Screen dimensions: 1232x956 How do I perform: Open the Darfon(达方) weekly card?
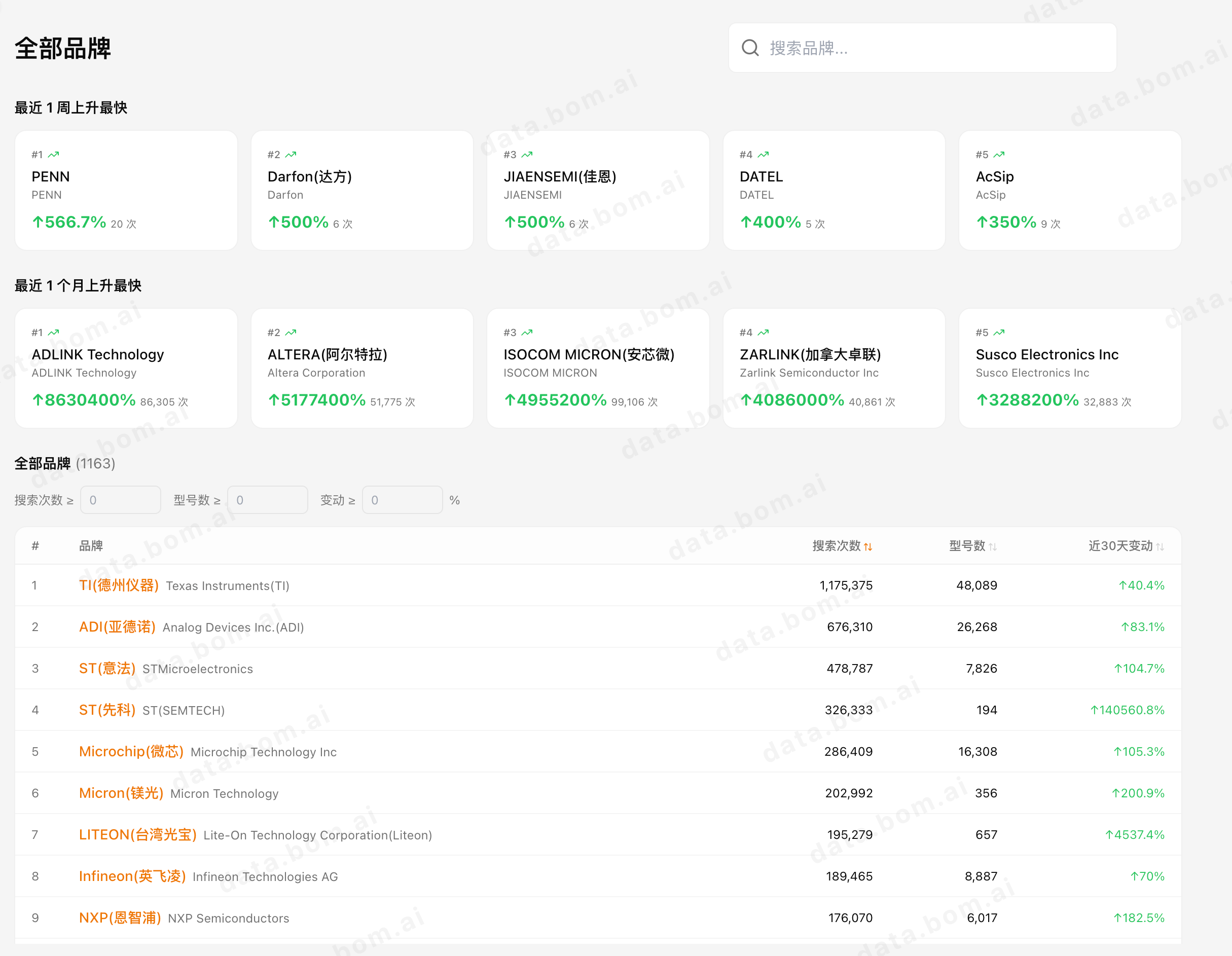click(x=362, y=191)
